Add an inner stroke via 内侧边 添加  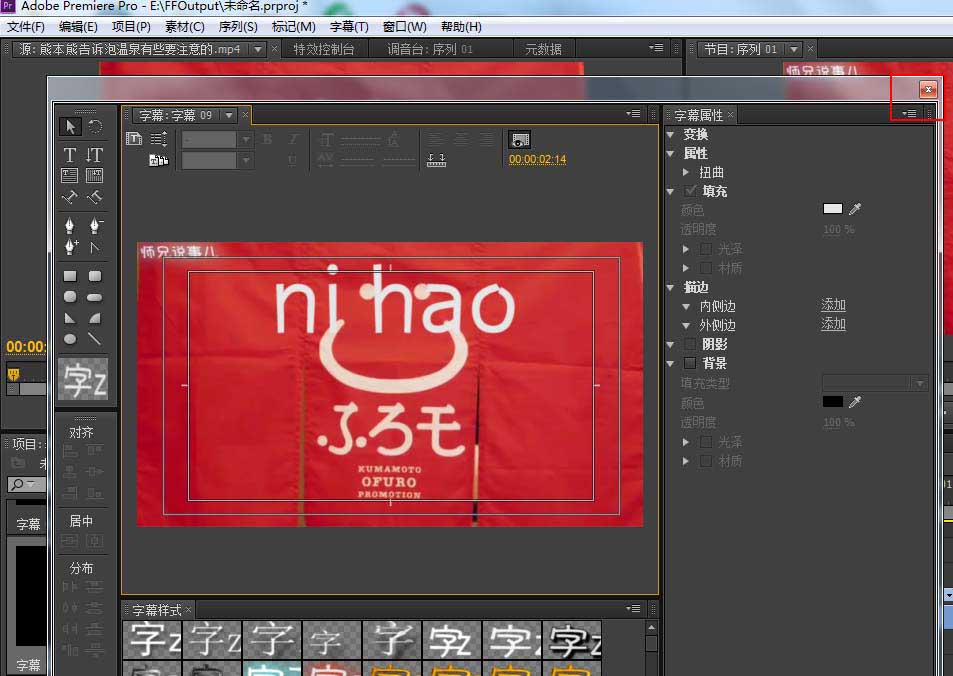(x=833, y=305)
